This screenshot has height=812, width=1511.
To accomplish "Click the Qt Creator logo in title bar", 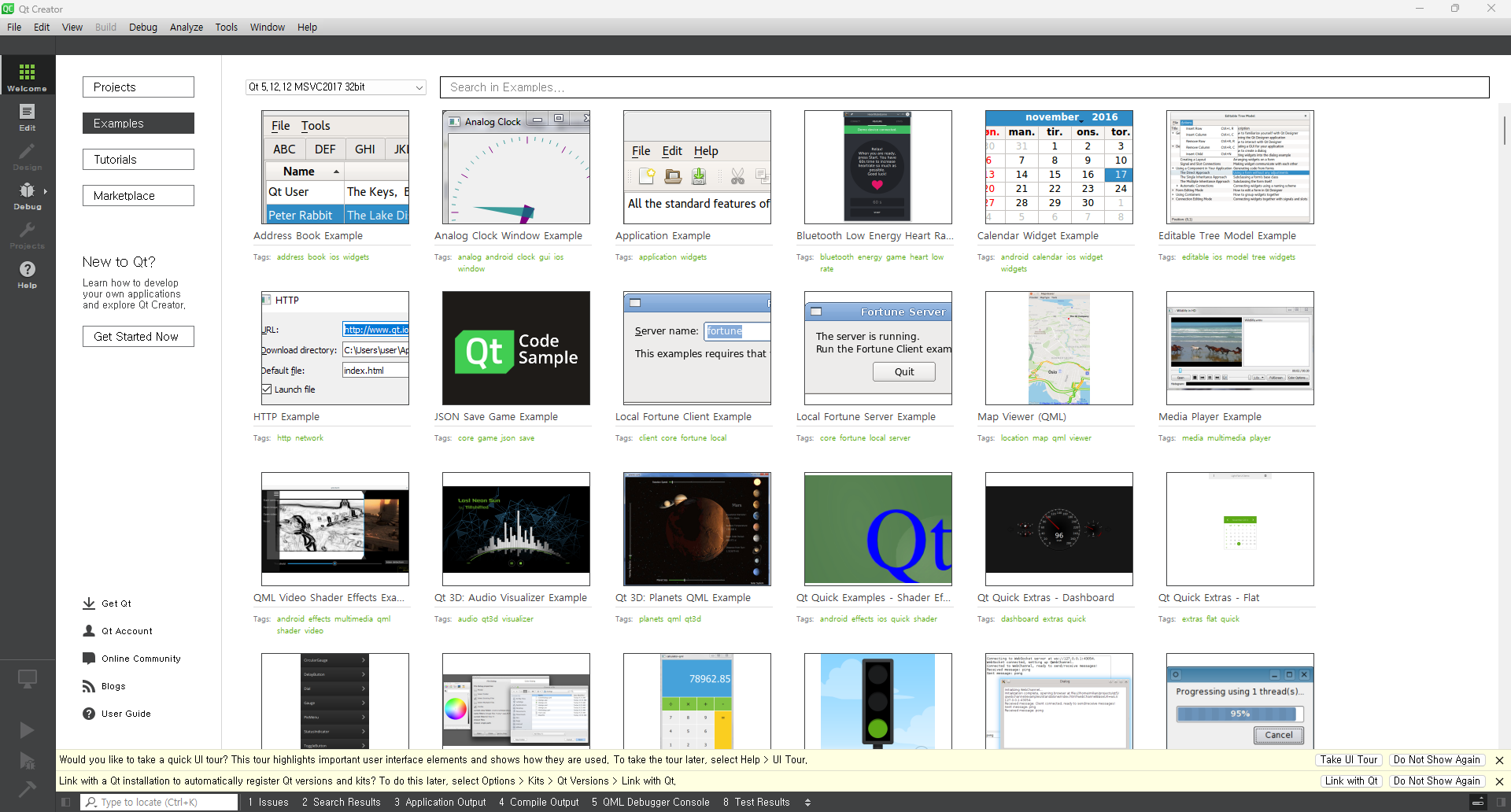I will 8,9.
